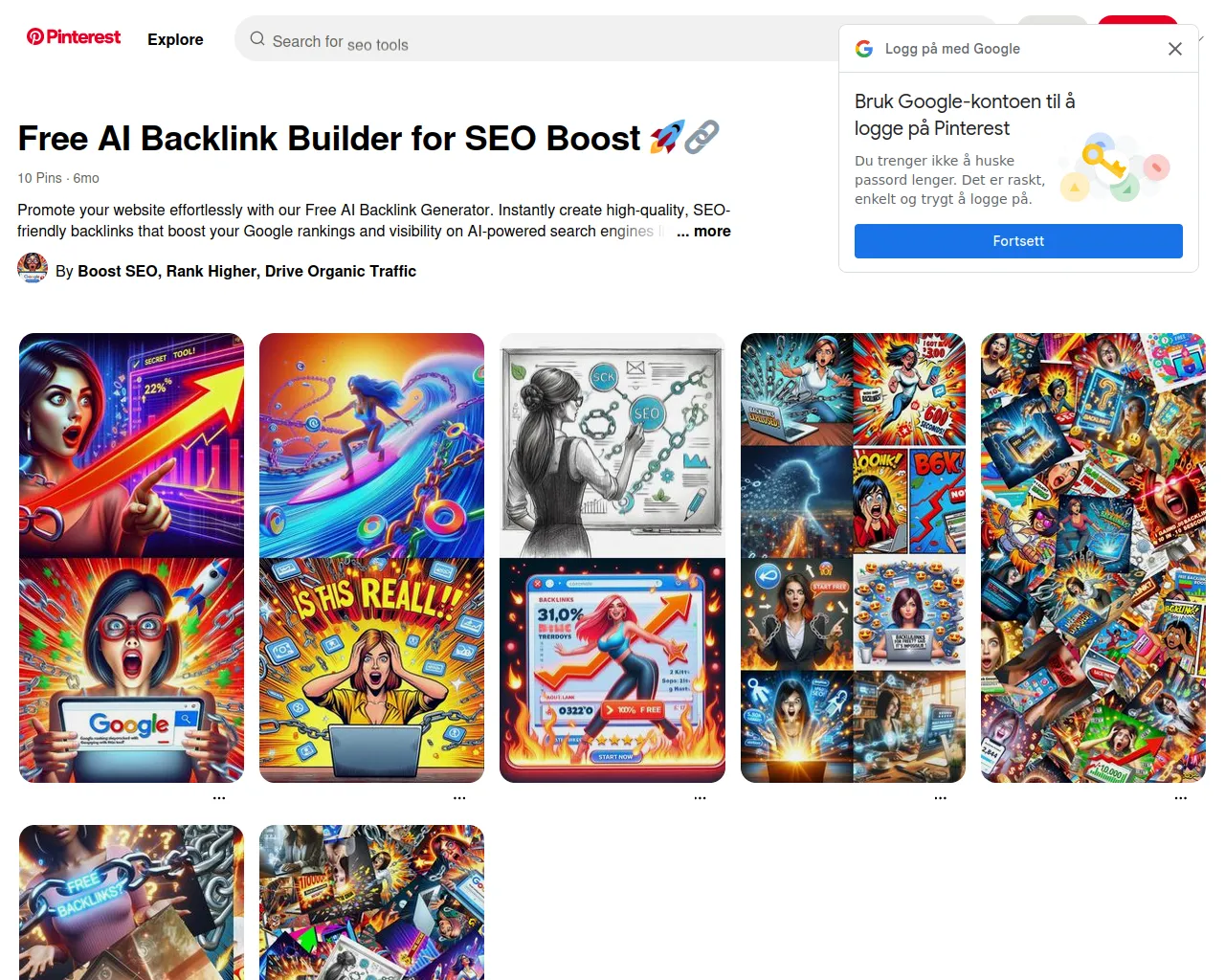
Task: Click the search magnifier icon
Action: [x=257, y=39]
